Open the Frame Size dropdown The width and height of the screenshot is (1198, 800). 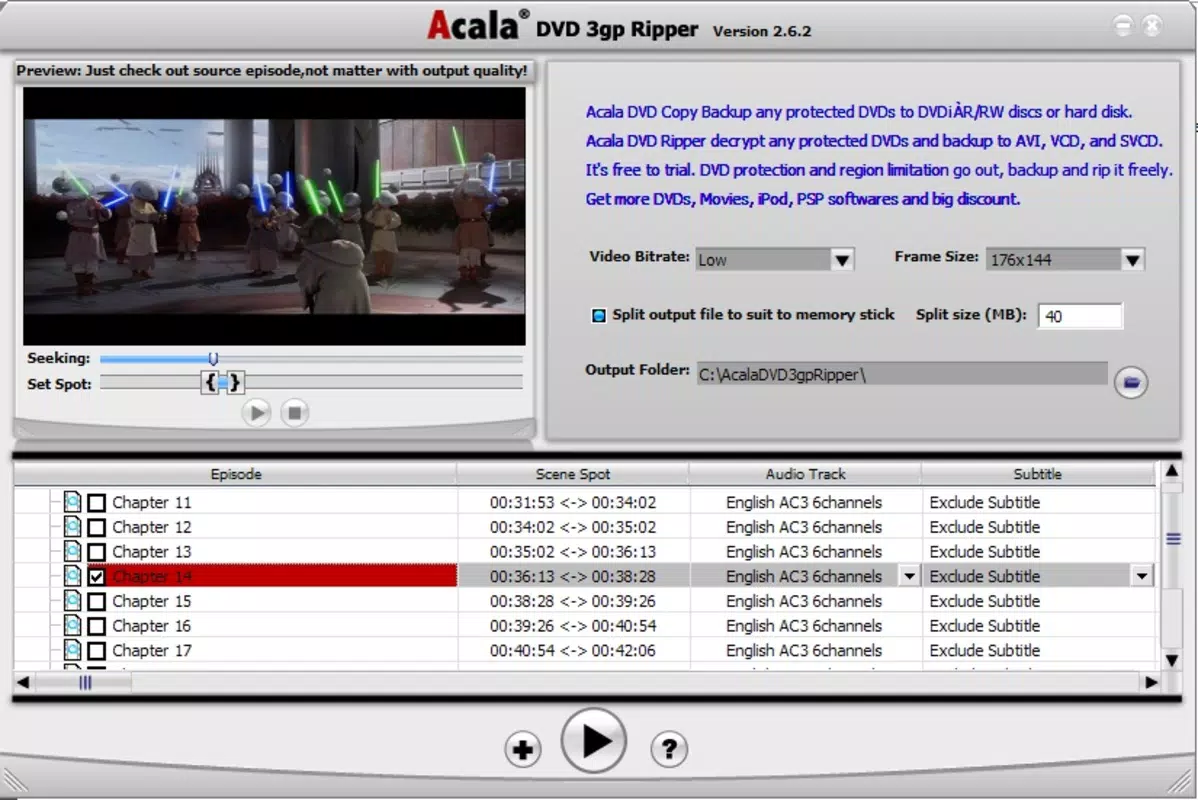pyautogui.click(x=1132, y=260)
